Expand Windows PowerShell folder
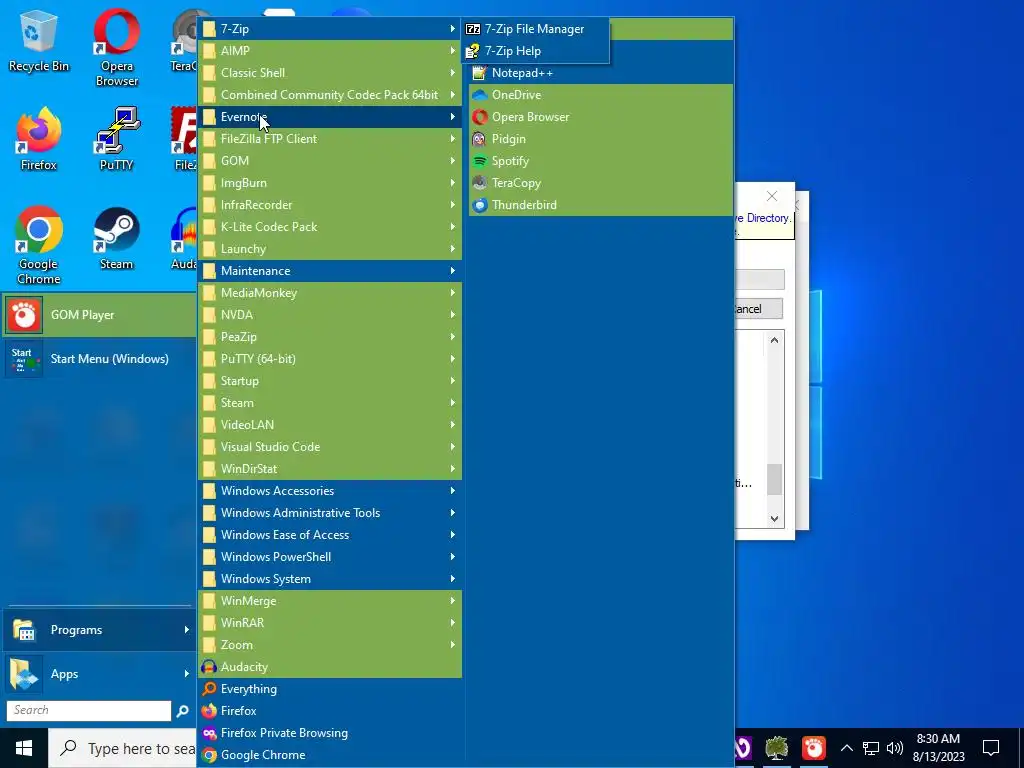 [x=330, y=557]
